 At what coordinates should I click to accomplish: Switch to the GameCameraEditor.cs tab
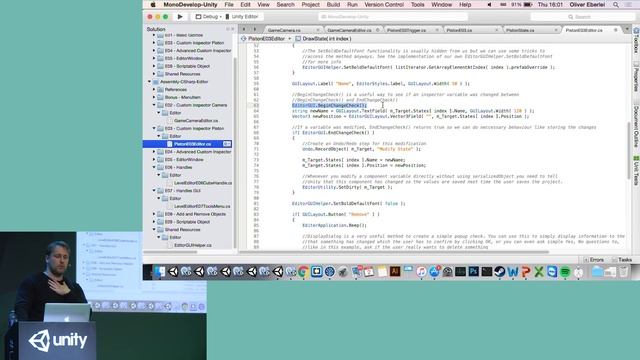click(349, 30)
